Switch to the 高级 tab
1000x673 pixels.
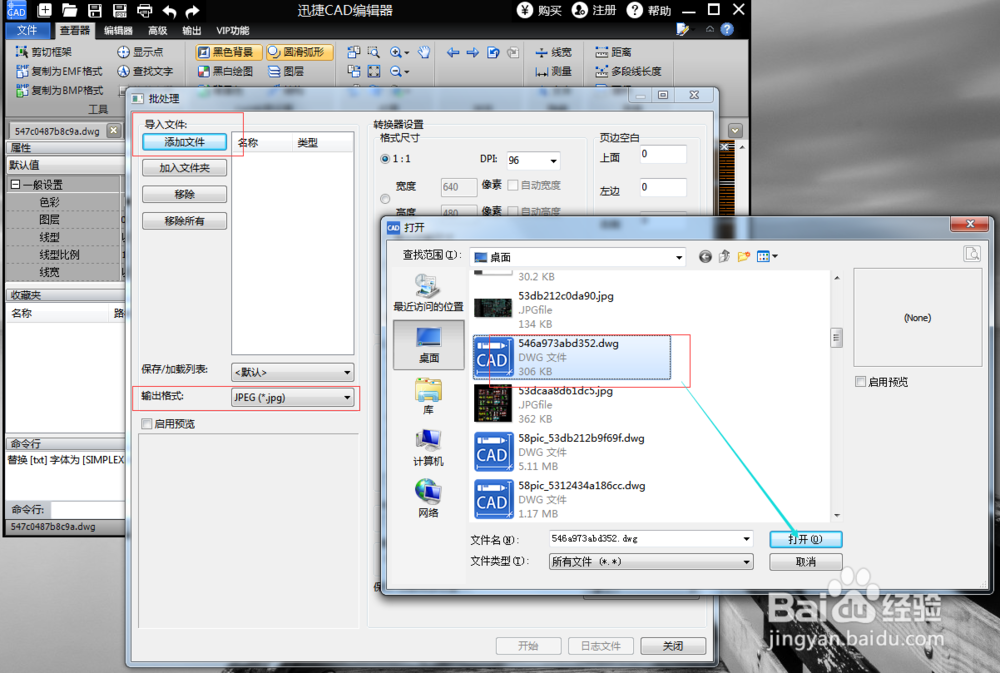pyautogui.click(x=157, y=30)
